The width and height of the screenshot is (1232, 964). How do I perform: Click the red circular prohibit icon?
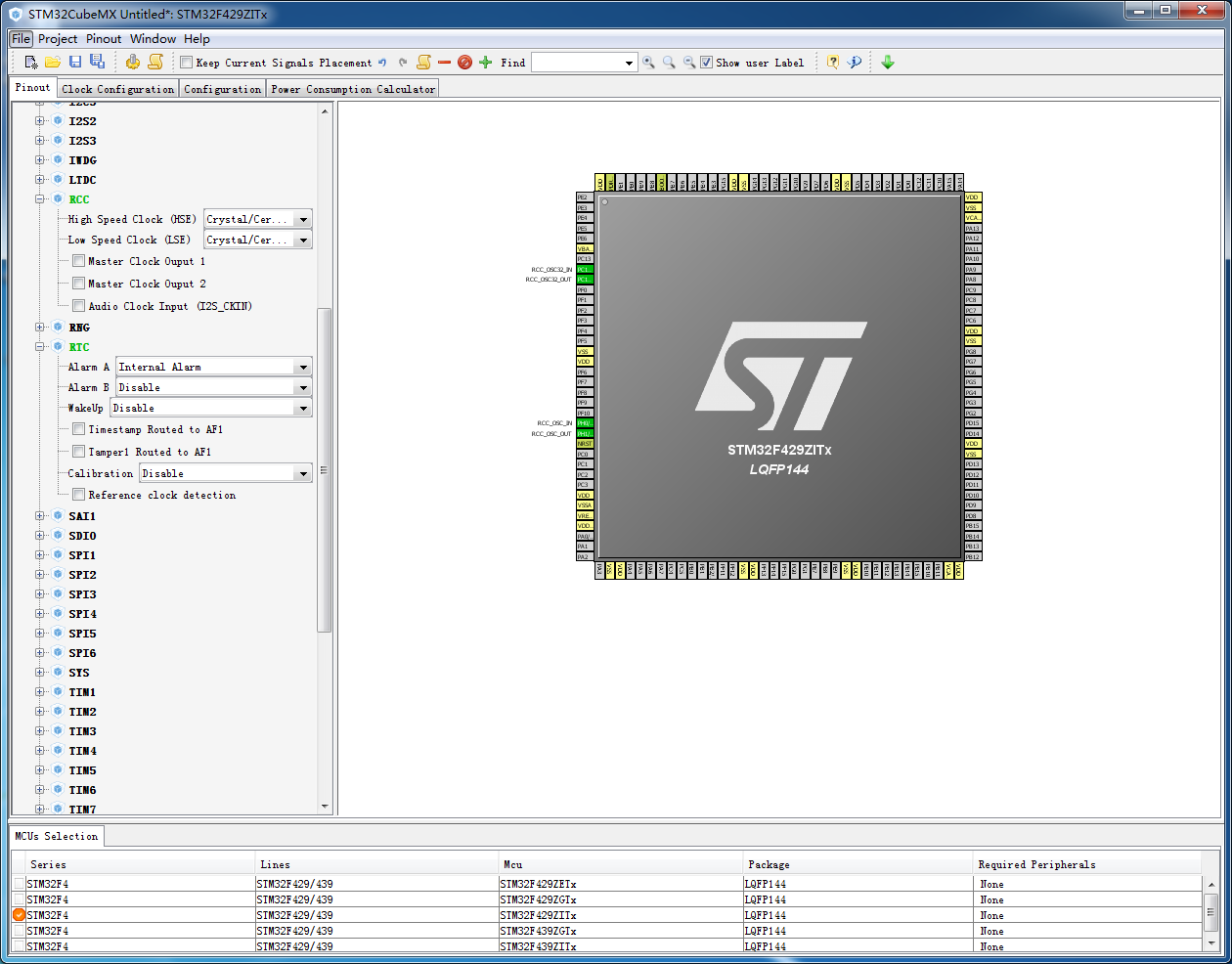click(x=464, y=63)
